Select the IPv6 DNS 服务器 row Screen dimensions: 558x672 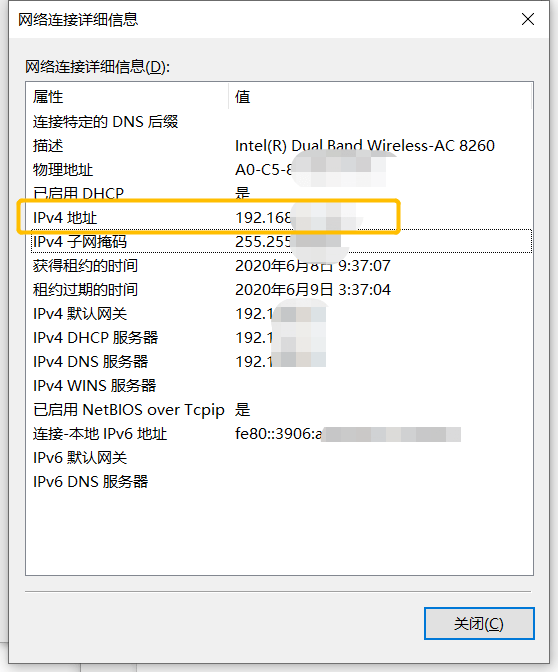281,482
